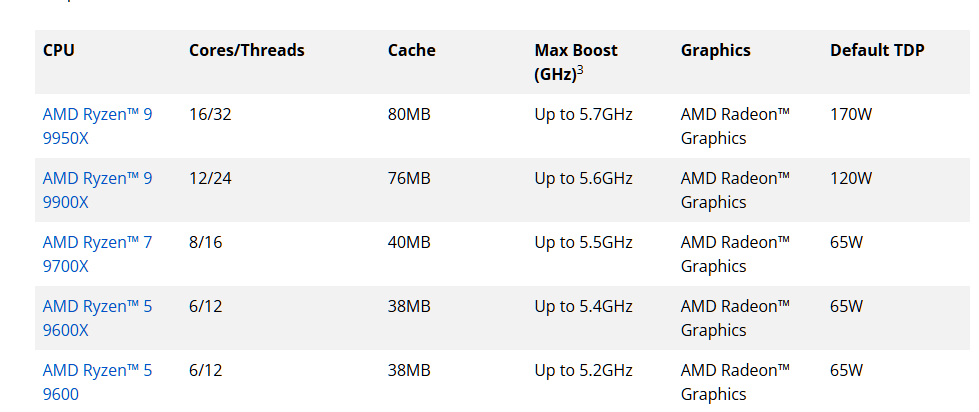Open the AMD Ryzen 7 9700X link
Viewport: 979px width, 412px height.
(97, 254)
